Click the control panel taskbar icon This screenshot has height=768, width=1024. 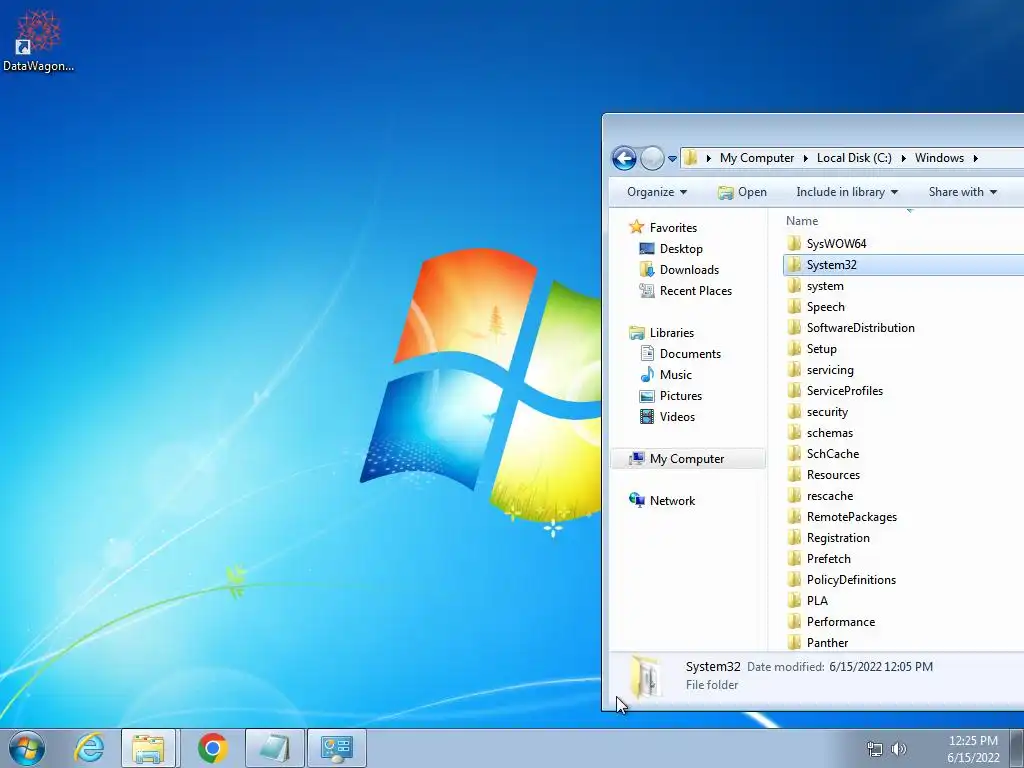[337, 748]
